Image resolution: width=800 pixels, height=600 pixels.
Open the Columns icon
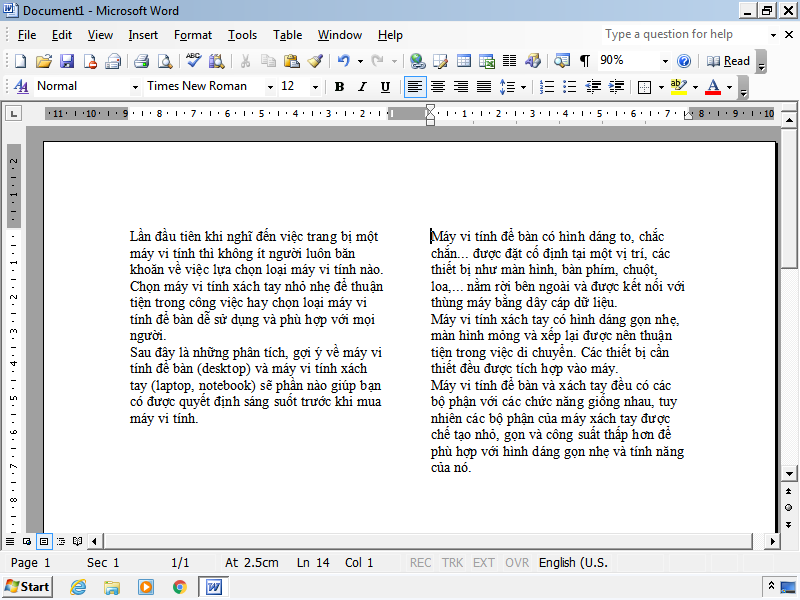(x=510, y=61)
